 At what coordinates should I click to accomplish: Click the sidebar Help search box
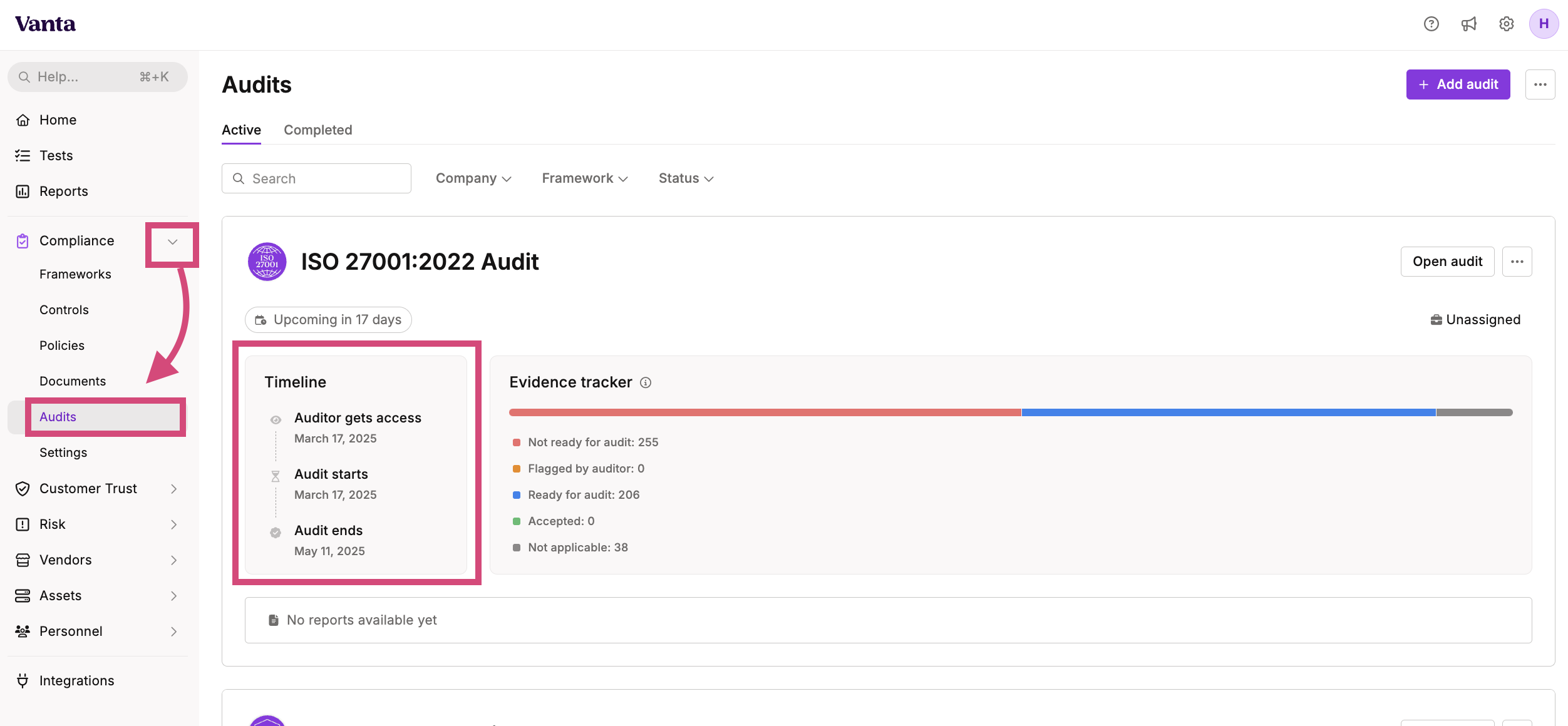coord(98,77)
